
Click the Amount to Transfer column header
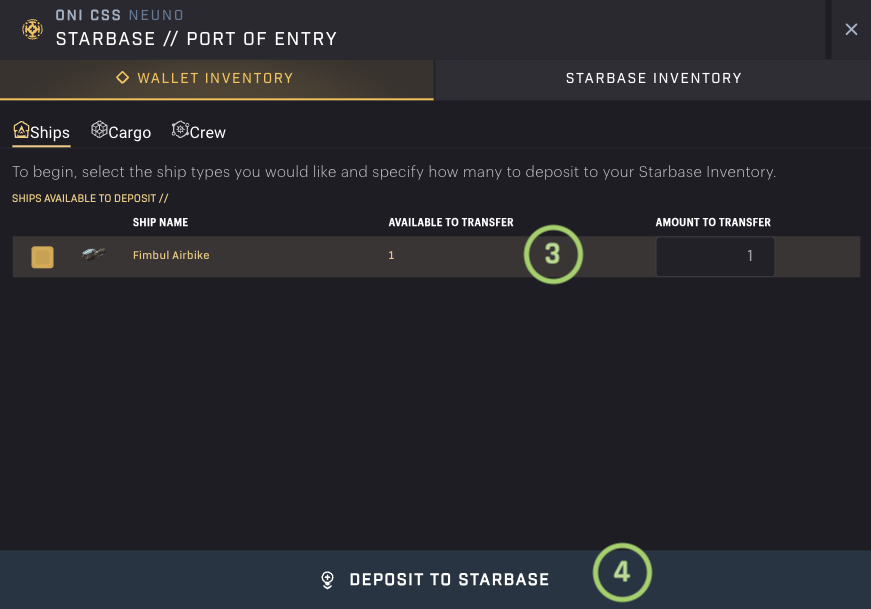coord(713,222)
